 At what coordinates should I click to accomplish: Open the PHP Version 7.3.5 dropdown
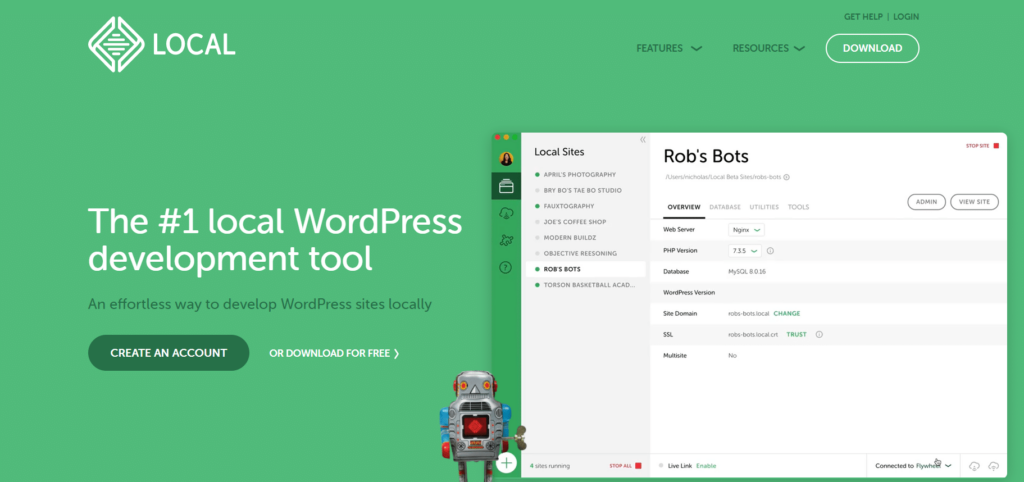tap(745, 251)
